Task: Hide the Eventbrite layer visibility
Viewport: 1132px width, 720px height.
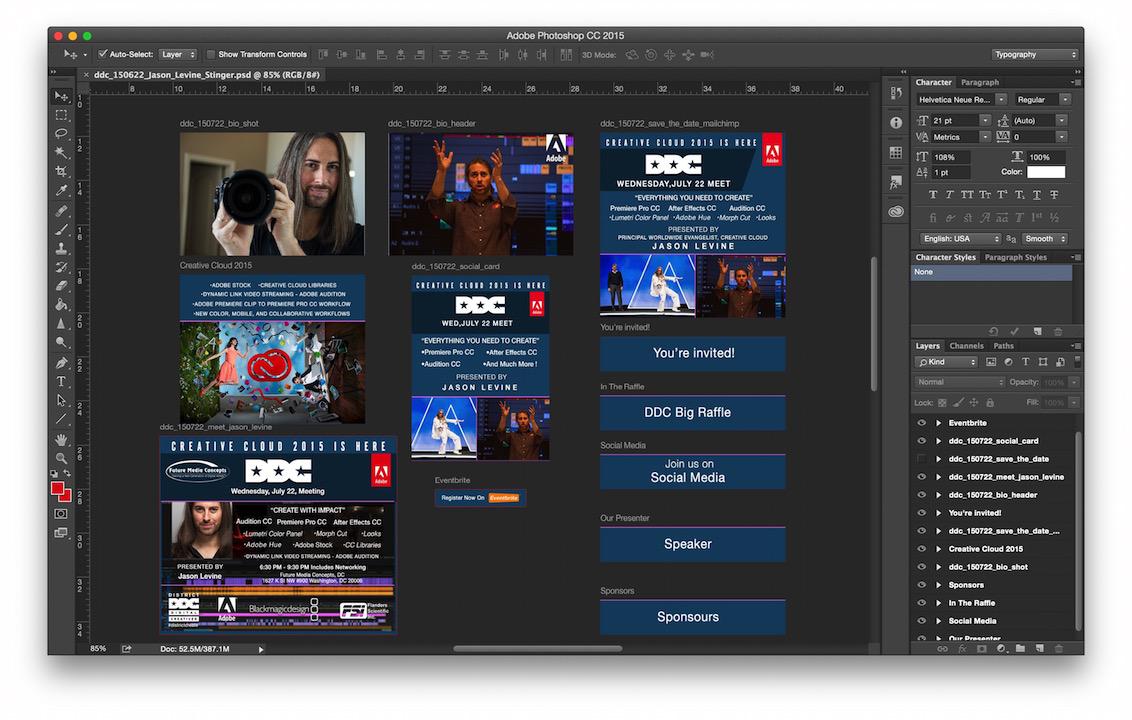Action: pos(921,423)
